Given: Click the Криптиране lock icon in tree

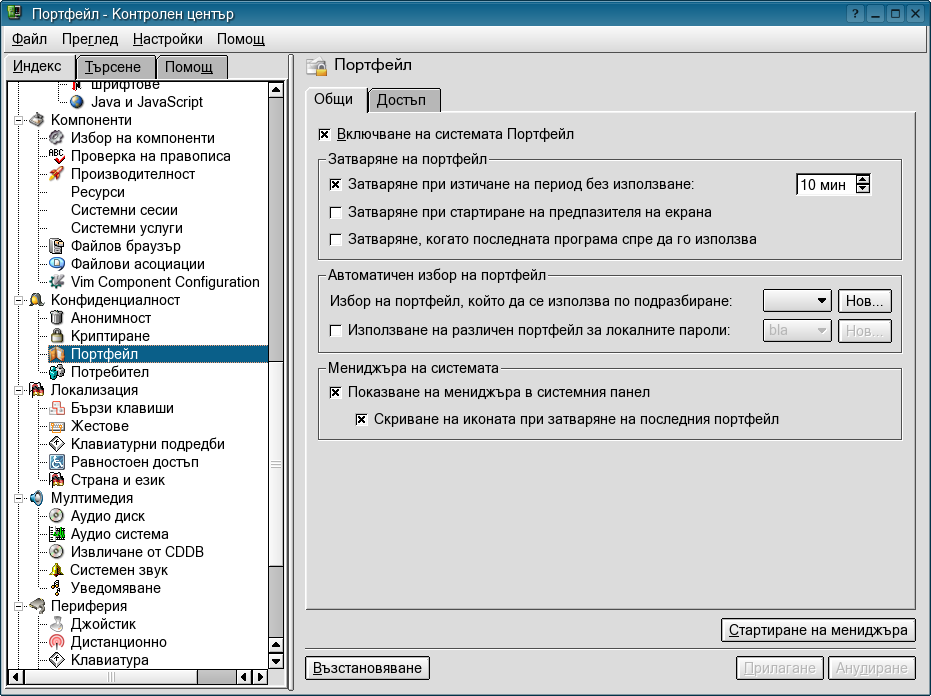Looking at the screenshot, I should pos(57,336).
